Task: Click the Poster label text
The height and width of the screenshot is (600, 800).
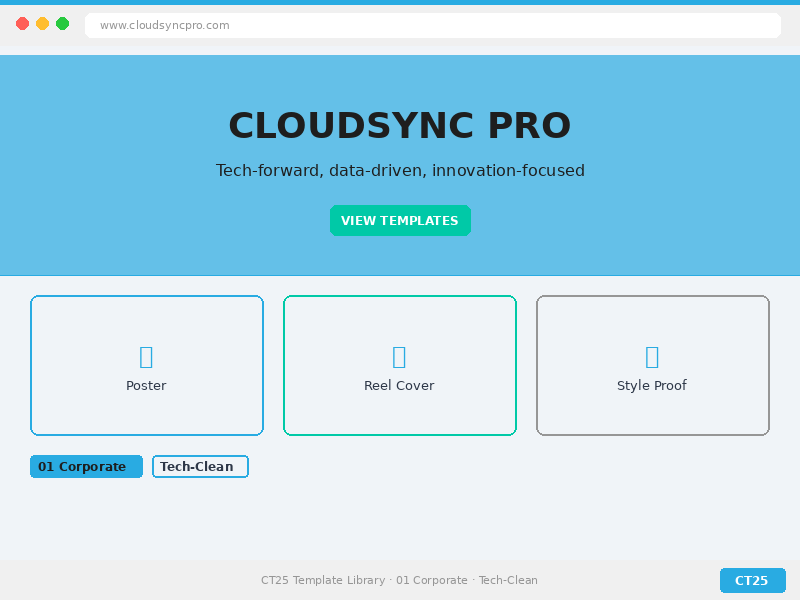Action: pos(146,386)
